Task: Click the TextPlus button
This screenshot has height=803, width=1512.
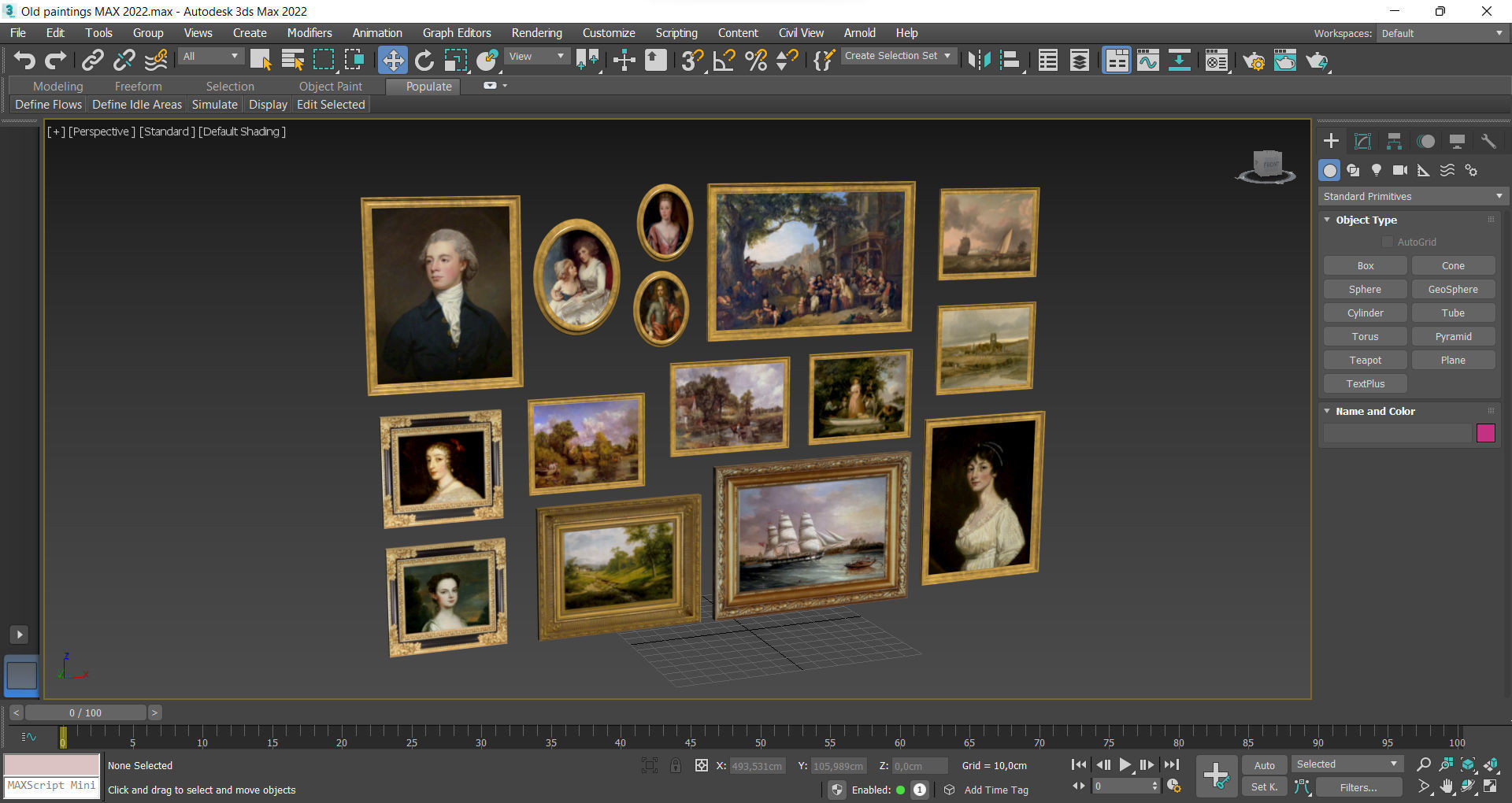Action: [1365, 383]
